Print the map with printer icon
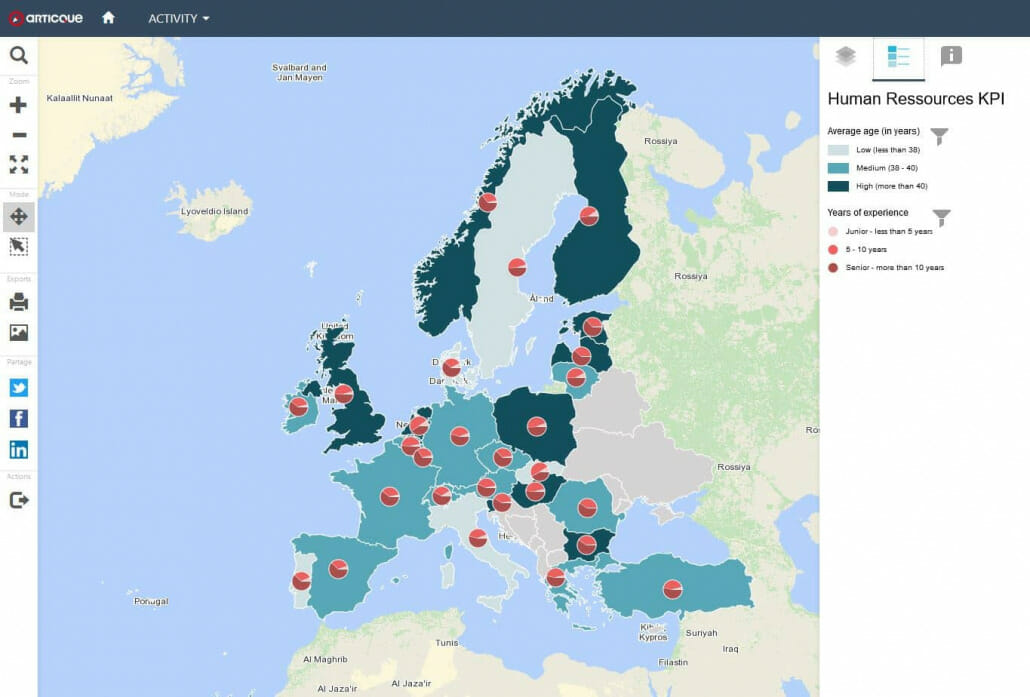 pos(18,302)
